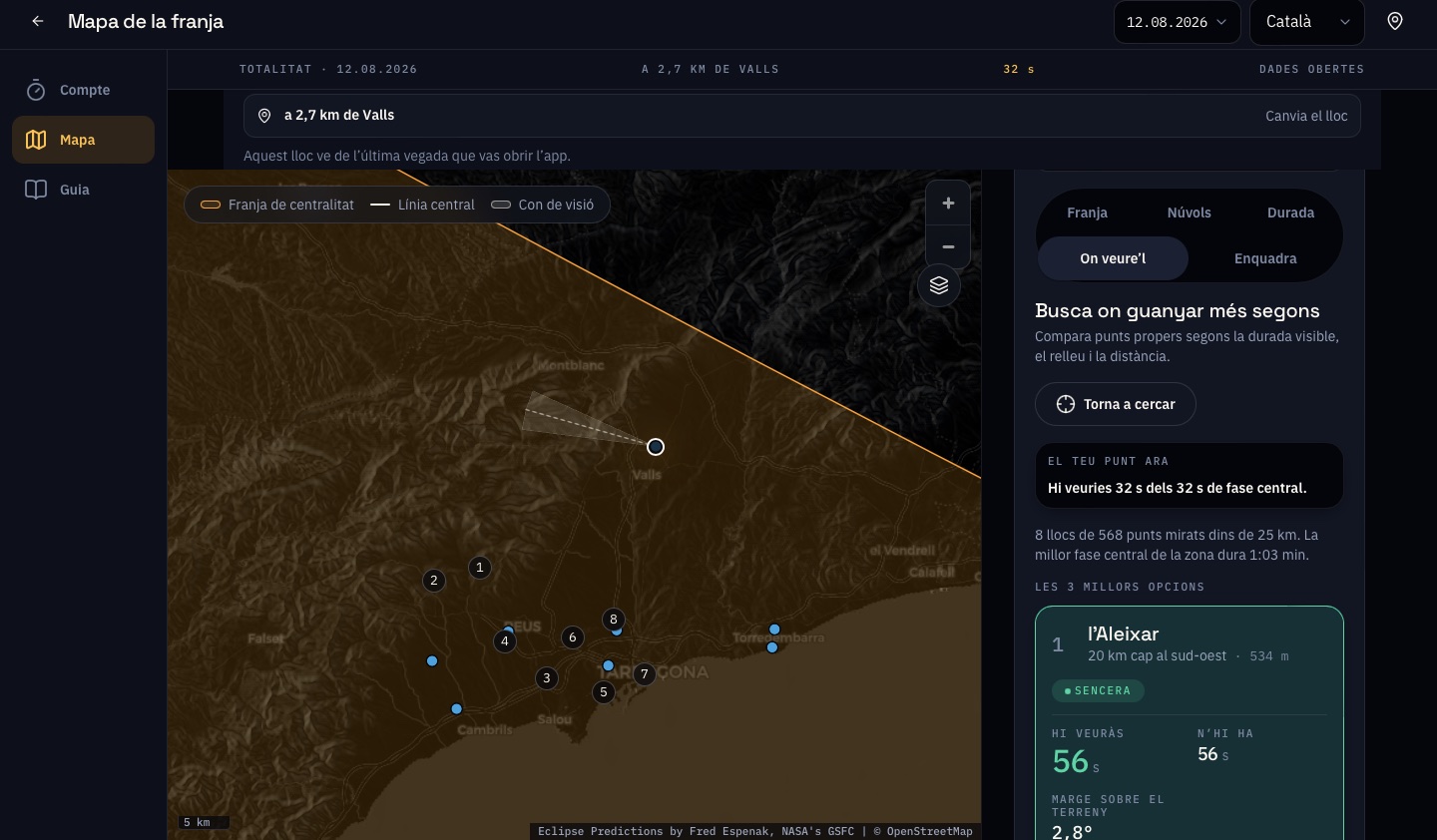Click the location pin icon in header

tap(1395, 21)
